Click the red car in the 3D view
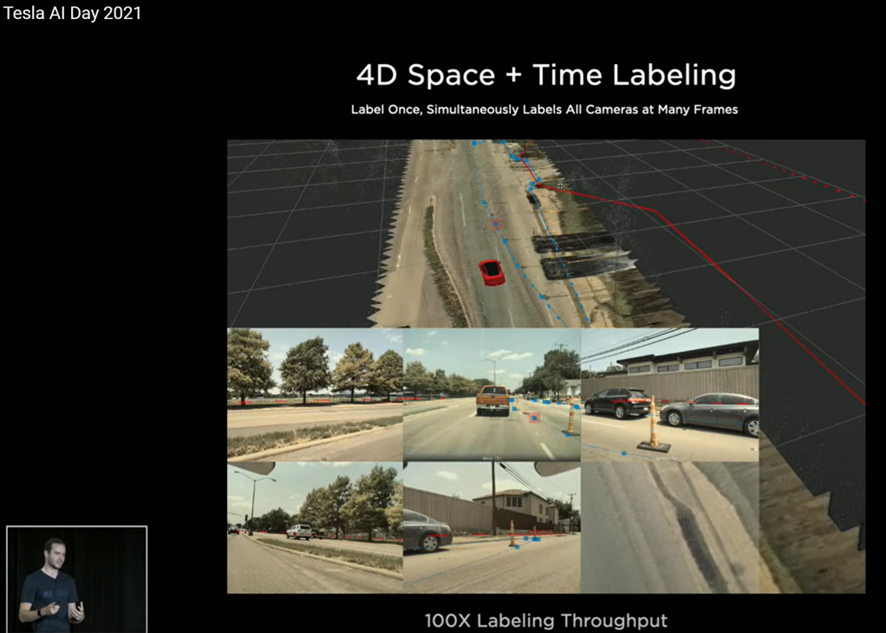886x633 pixels. (x=492, y=272)
